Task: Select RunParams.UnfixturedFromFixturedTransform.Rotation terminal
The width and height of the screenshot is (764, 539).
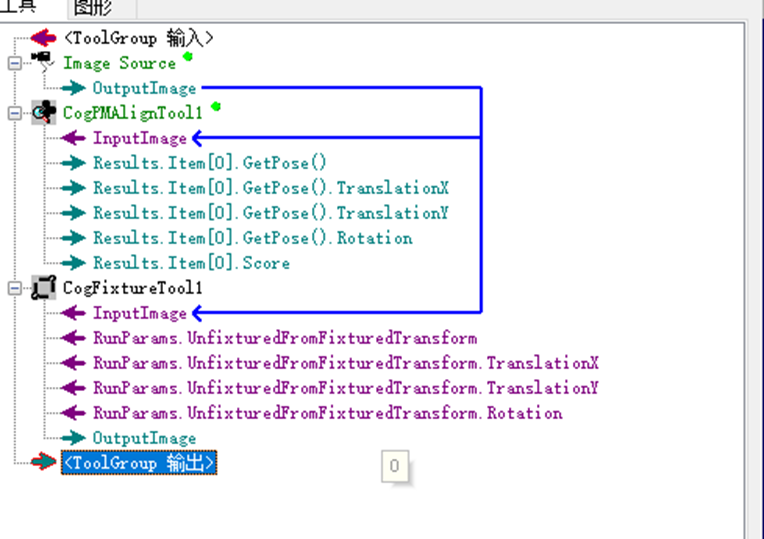Action: tap(328, 413)
